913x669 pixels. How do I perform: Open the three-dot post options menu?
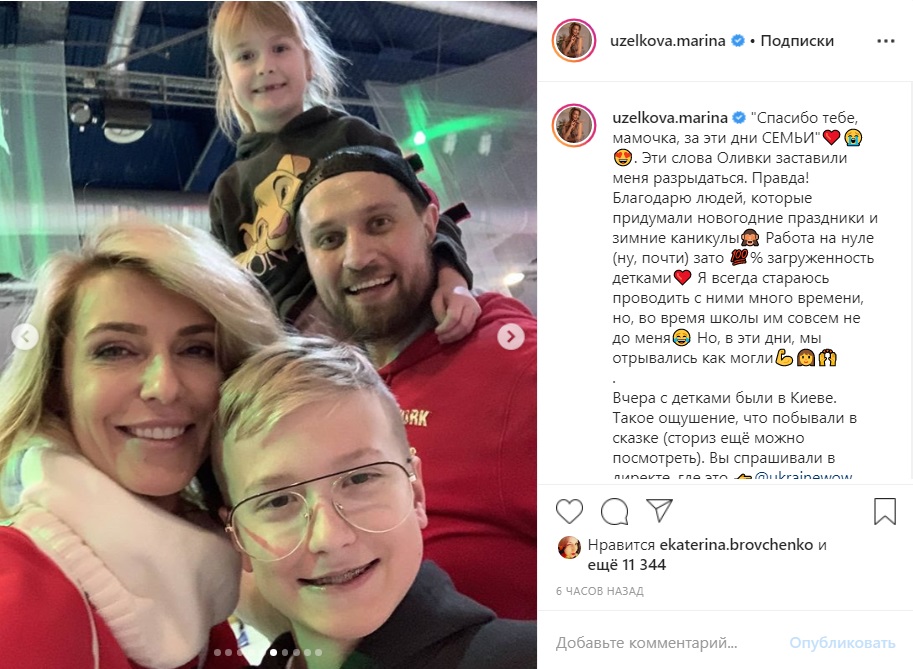886,41
